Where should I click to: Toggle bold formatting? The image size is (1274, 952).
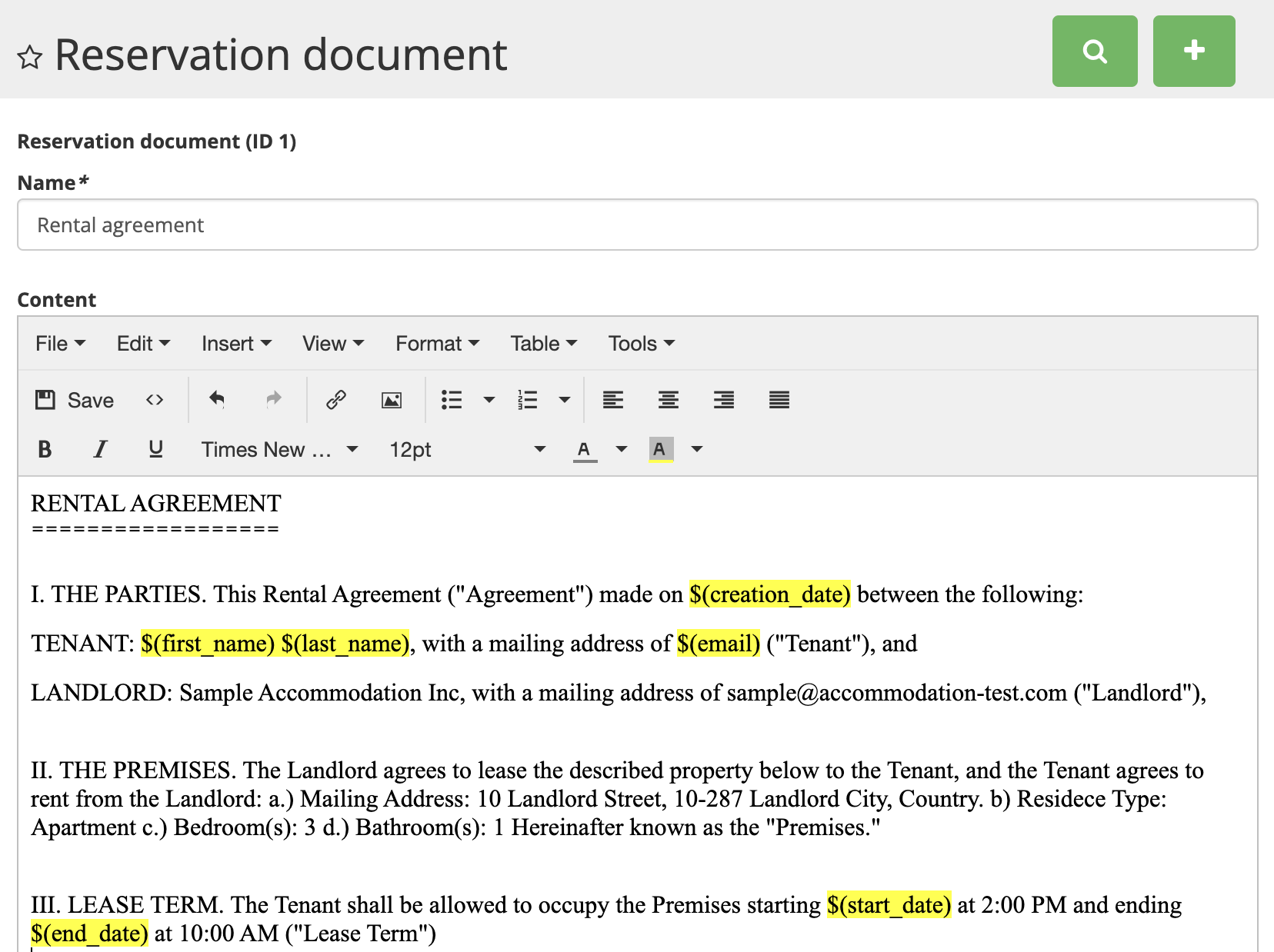pyautogui.click(x=45, y=449)
